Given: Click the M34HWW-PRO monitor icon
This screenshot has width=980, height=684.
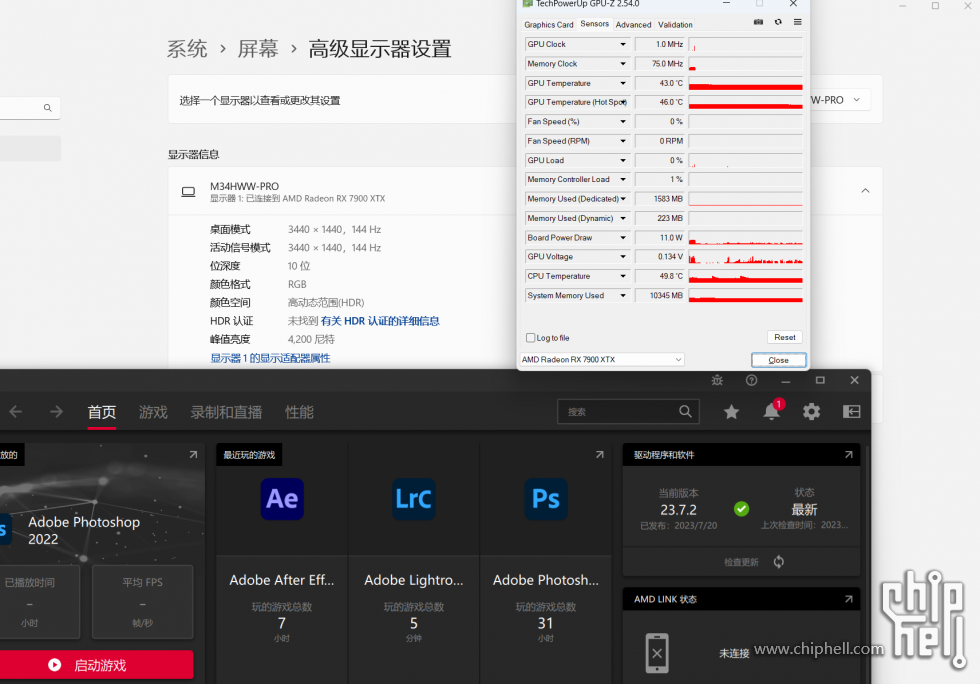Looking at the screenshot, I should point(188,191).
